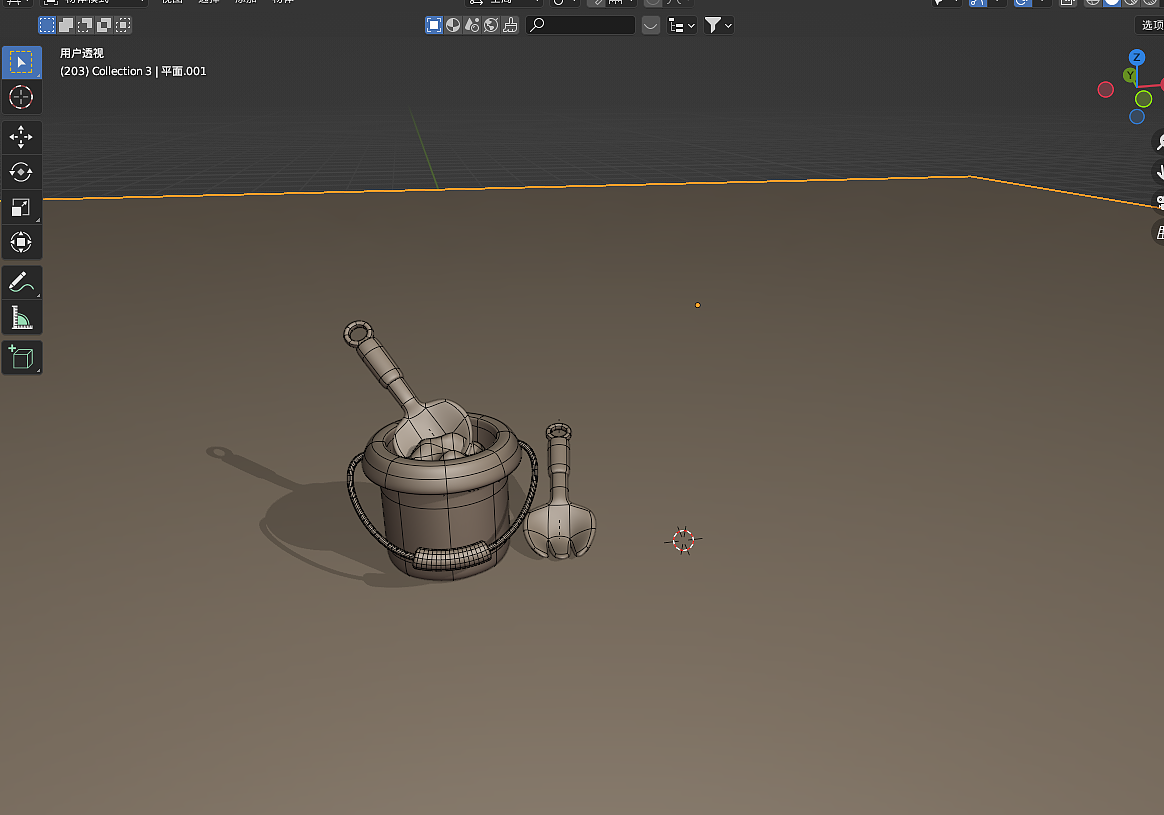The width and height of the screenshot is (1164, 815).
Task: Click the zoom magnifier navigation button
Action: point(1159,141)
